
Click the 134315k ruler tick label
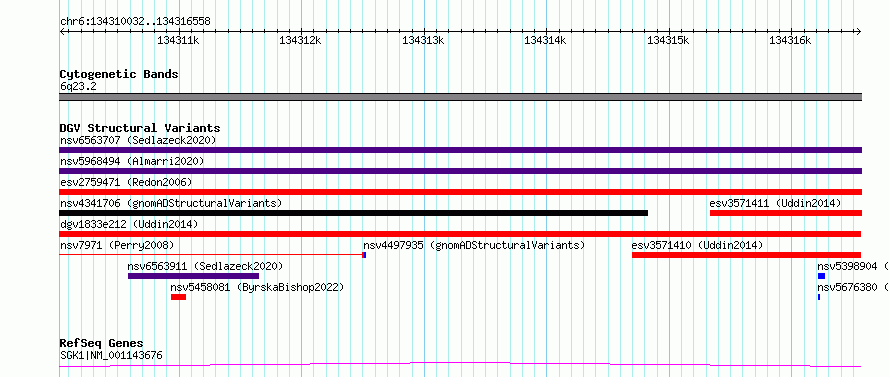[x=668, y=40]
